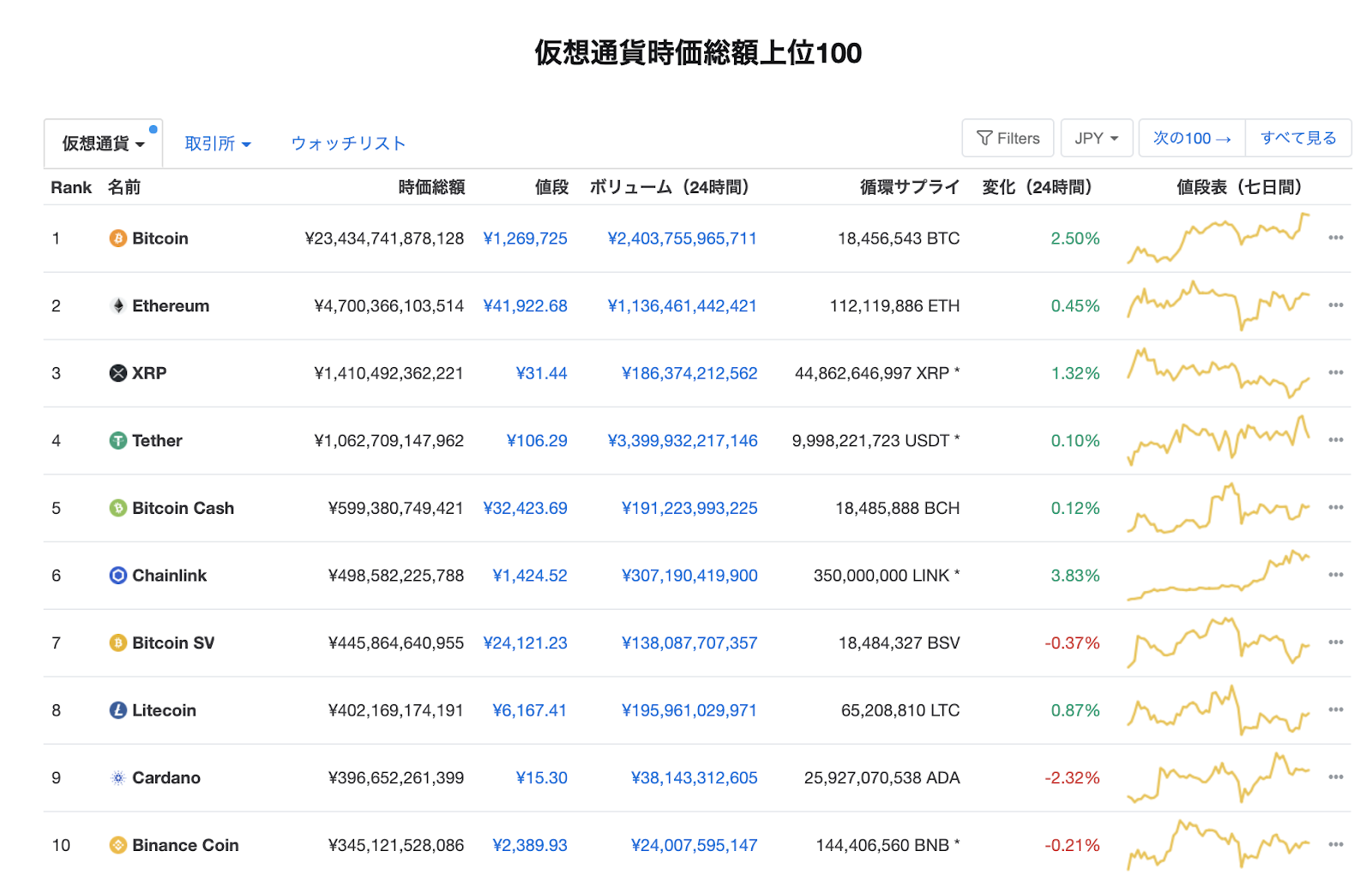
Task: Click Bitcoin price ¥1,269,725
Action: coord(526,238)
